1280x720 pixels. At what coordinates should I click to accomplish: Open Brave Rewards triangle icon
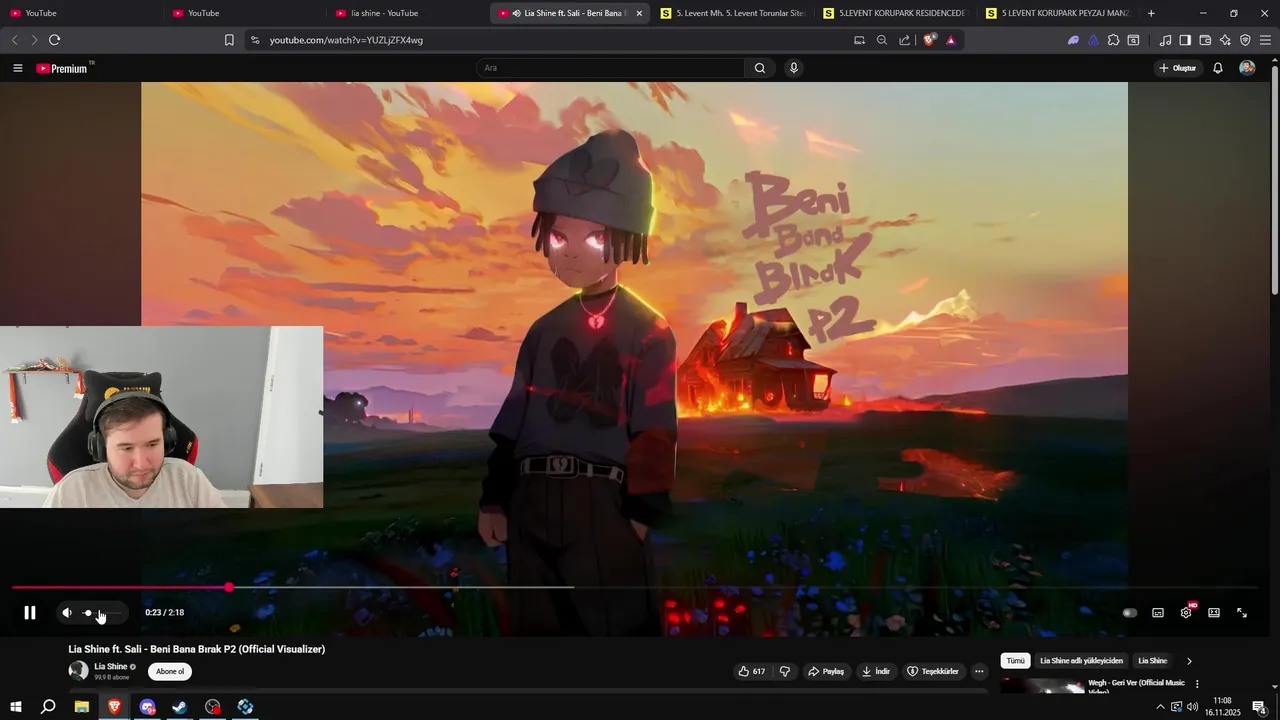pos(951,40)
